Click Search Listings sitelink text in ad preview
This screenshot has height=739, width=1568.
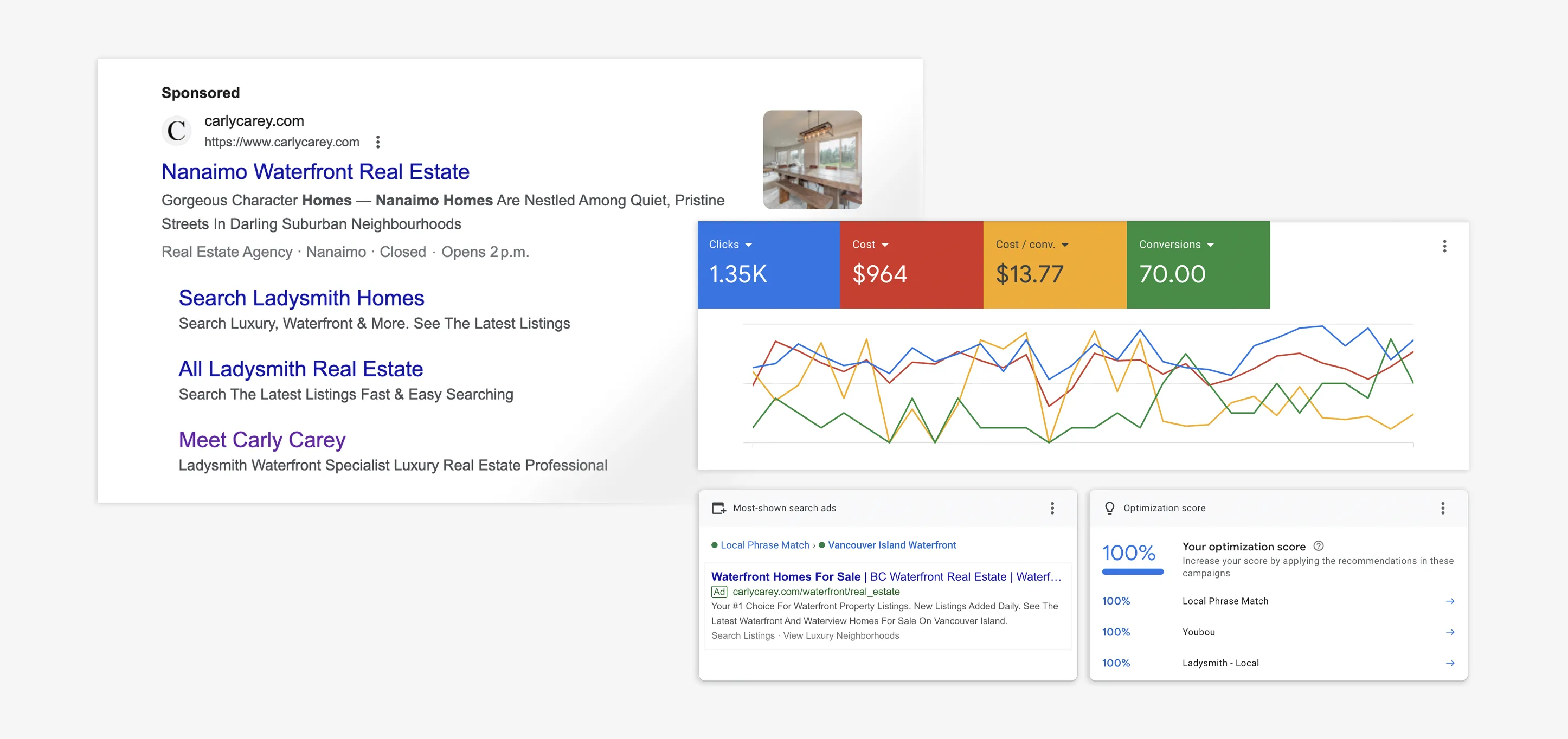[743, 635]
